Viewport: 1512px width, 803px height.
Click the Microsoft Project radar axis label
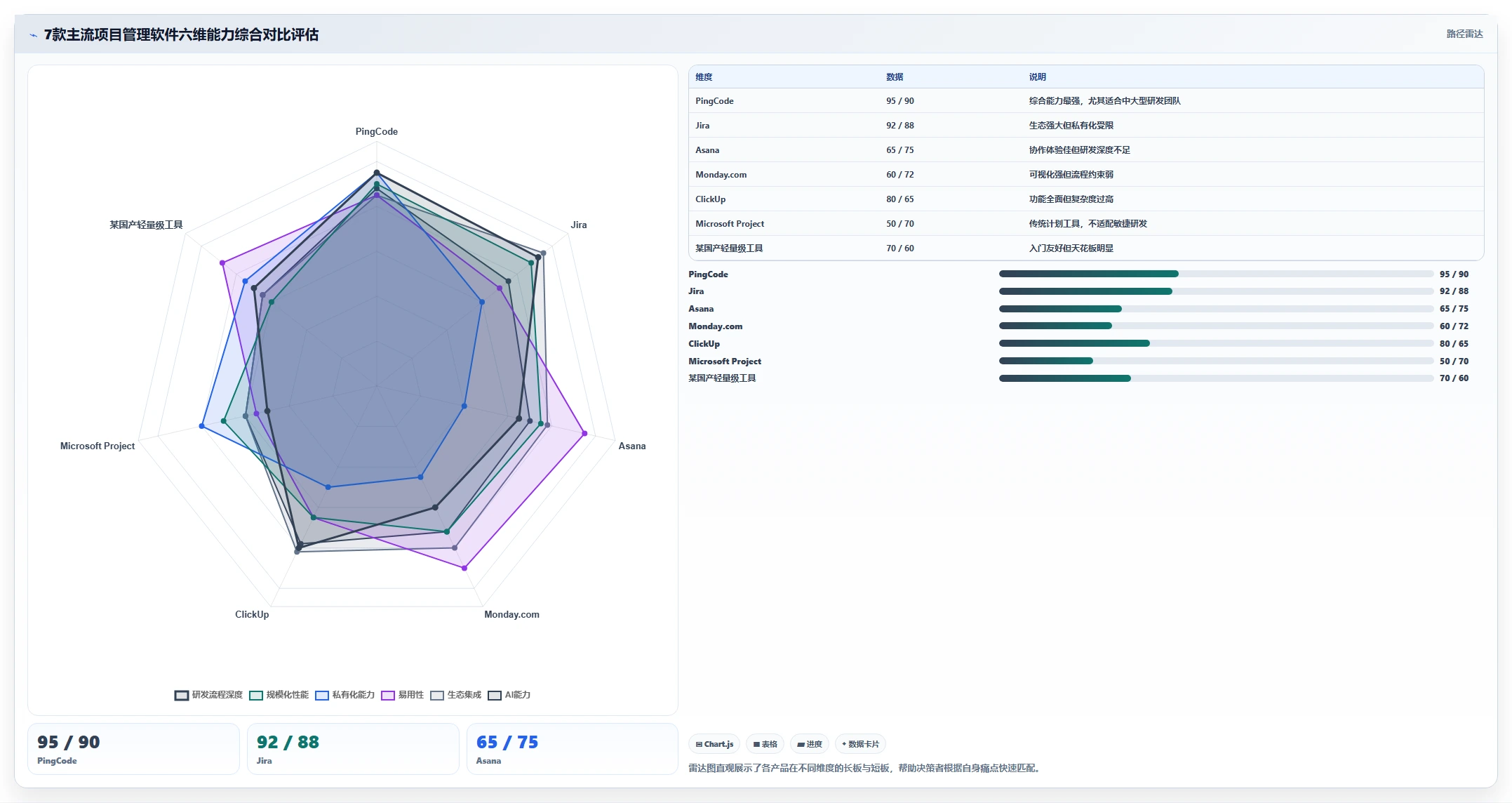tap(98, 446)
